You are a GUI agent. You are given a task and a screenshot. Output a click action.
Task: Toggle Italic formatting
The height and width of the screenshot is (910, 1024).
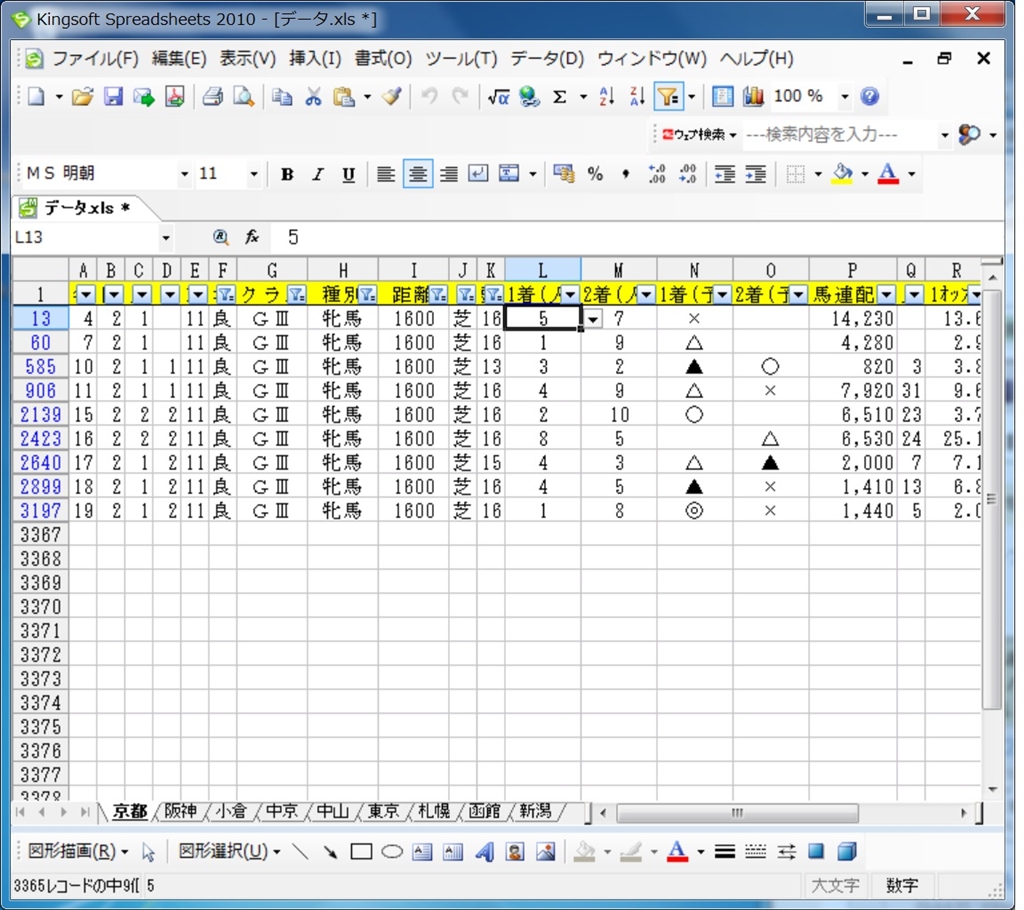pos(317,175)
